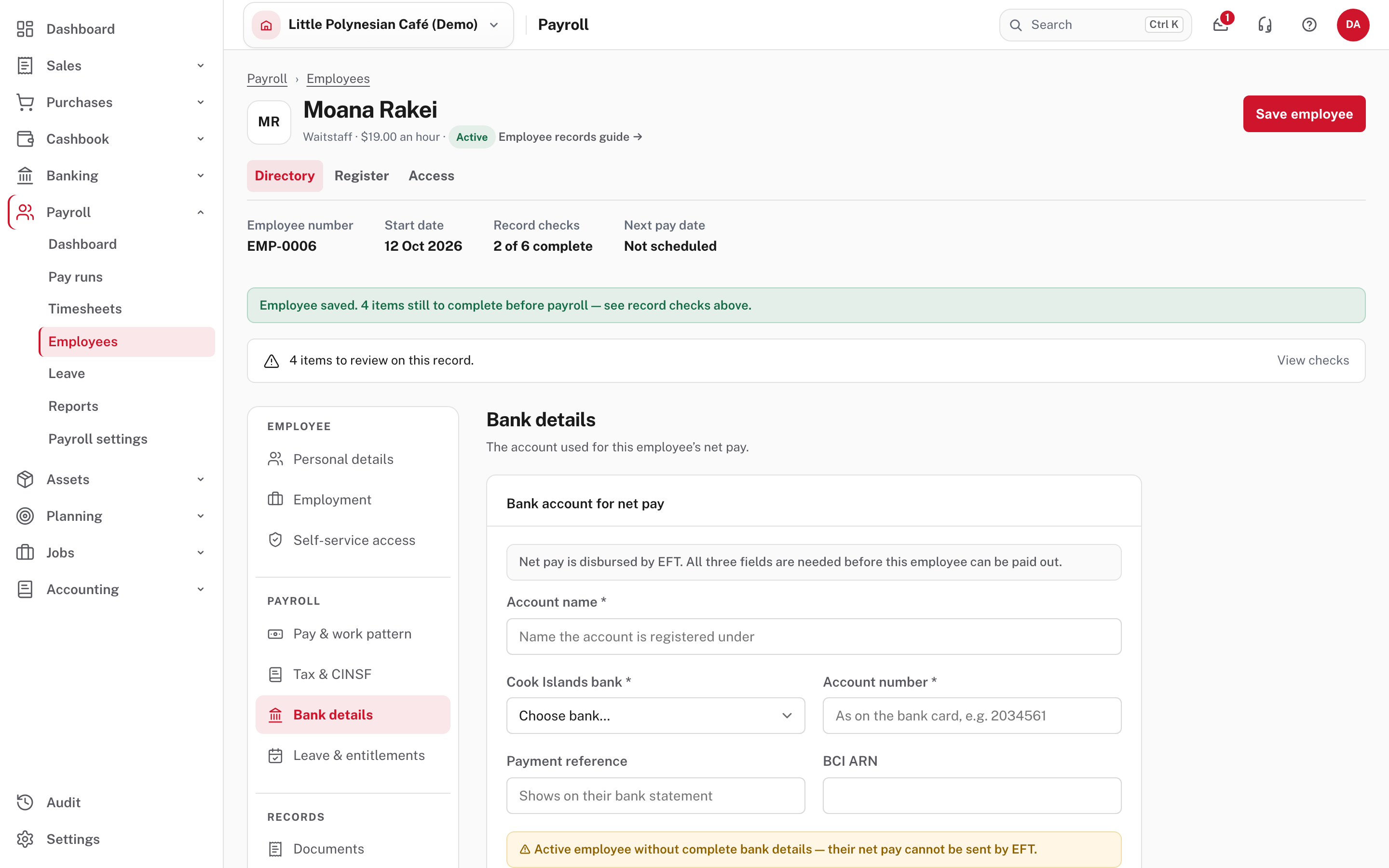Click the Save employee button
Image resolution: width=1389 pixels, height=868 pixels.
click(1304, 114)
